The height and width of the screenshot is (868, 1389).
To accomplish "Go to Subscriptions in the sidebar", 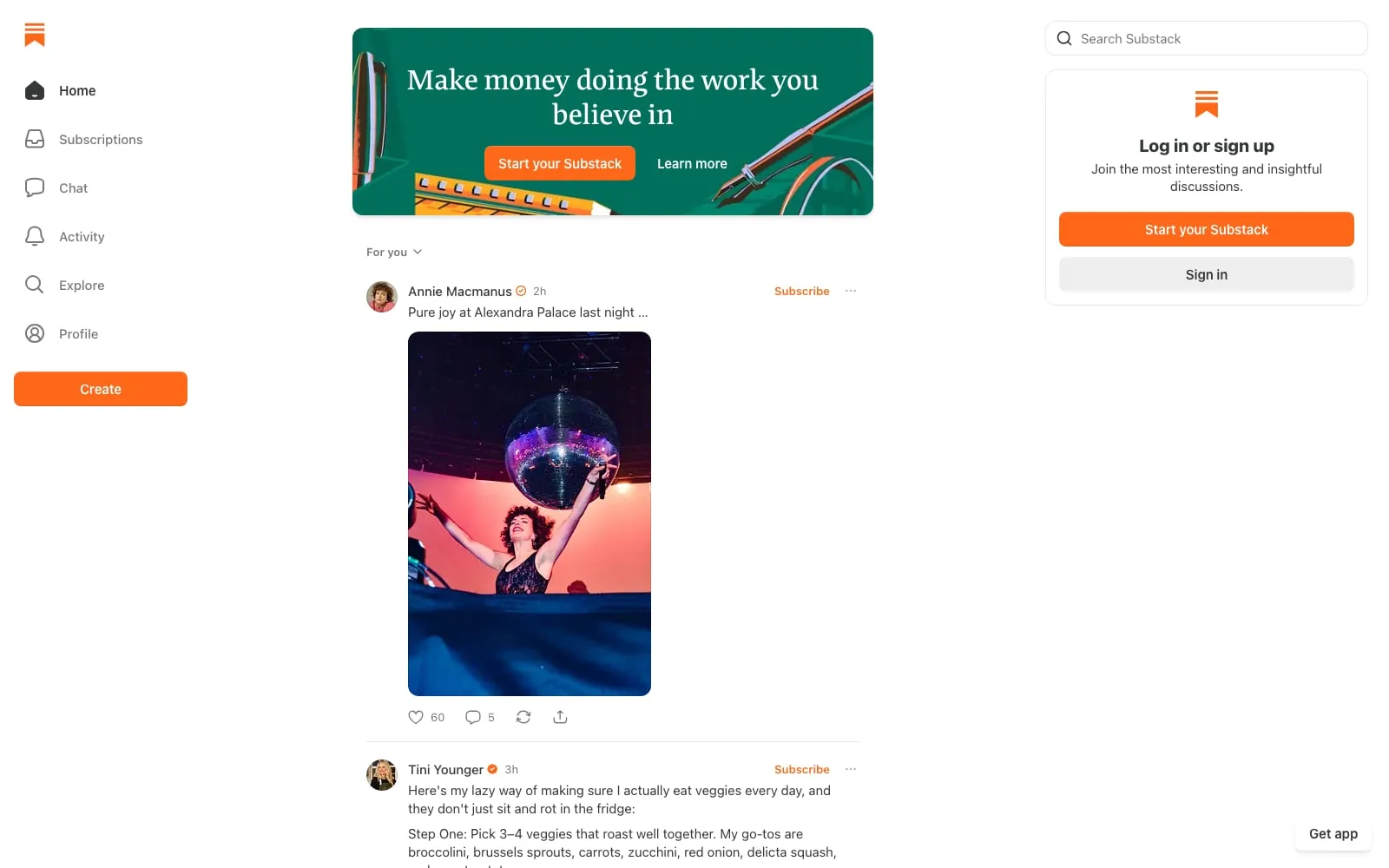I will (101, 139).
